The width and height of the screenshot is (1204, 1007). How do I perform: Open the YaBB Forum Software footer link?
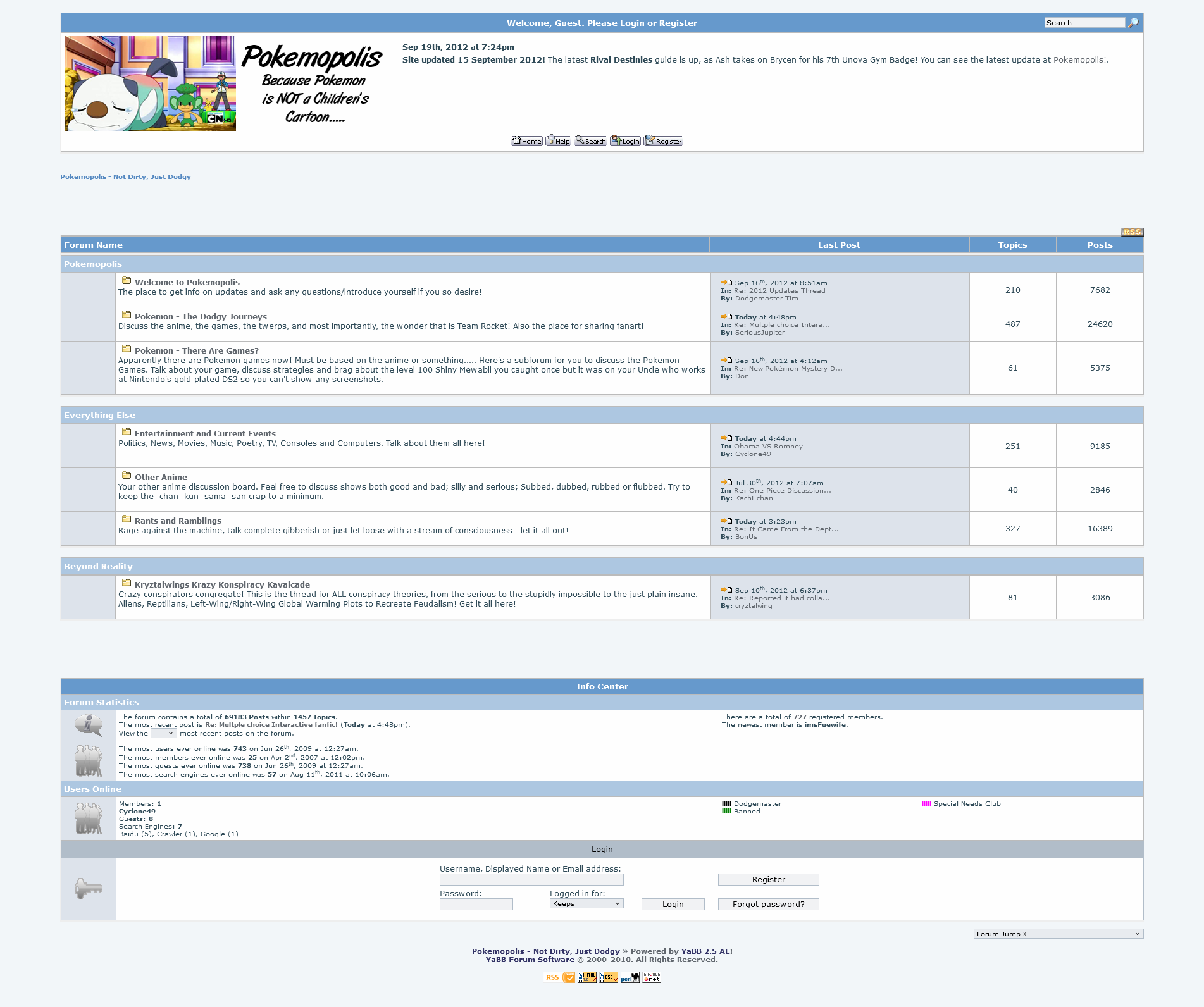tap(530, 960)
